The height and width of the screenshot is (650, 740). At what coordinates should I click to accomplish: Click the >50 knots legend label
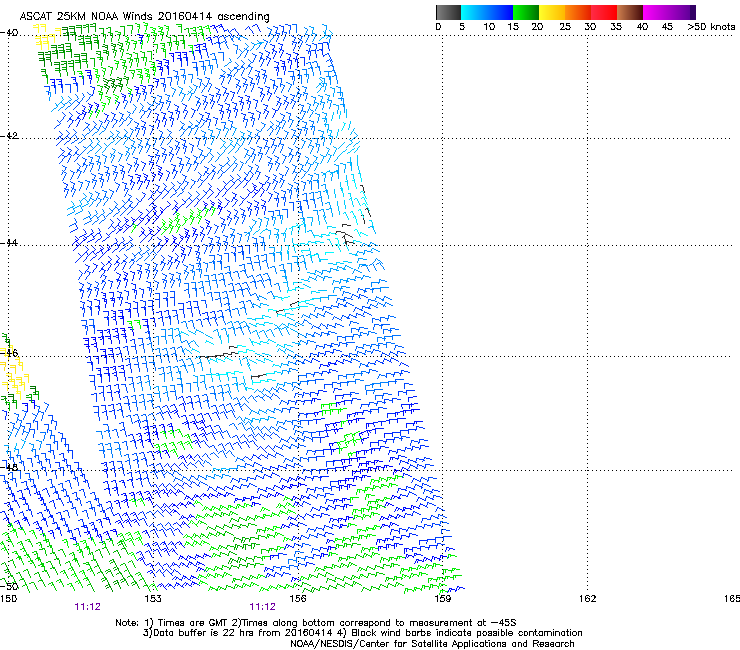pyautogui.click(x=711, y=27)
